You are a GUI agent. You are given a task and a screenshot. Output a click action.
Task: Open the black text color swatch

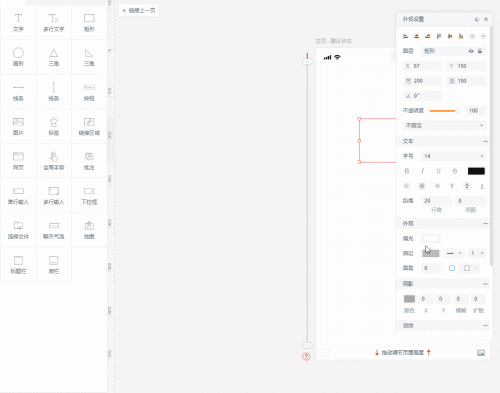[x=476, y=171]
